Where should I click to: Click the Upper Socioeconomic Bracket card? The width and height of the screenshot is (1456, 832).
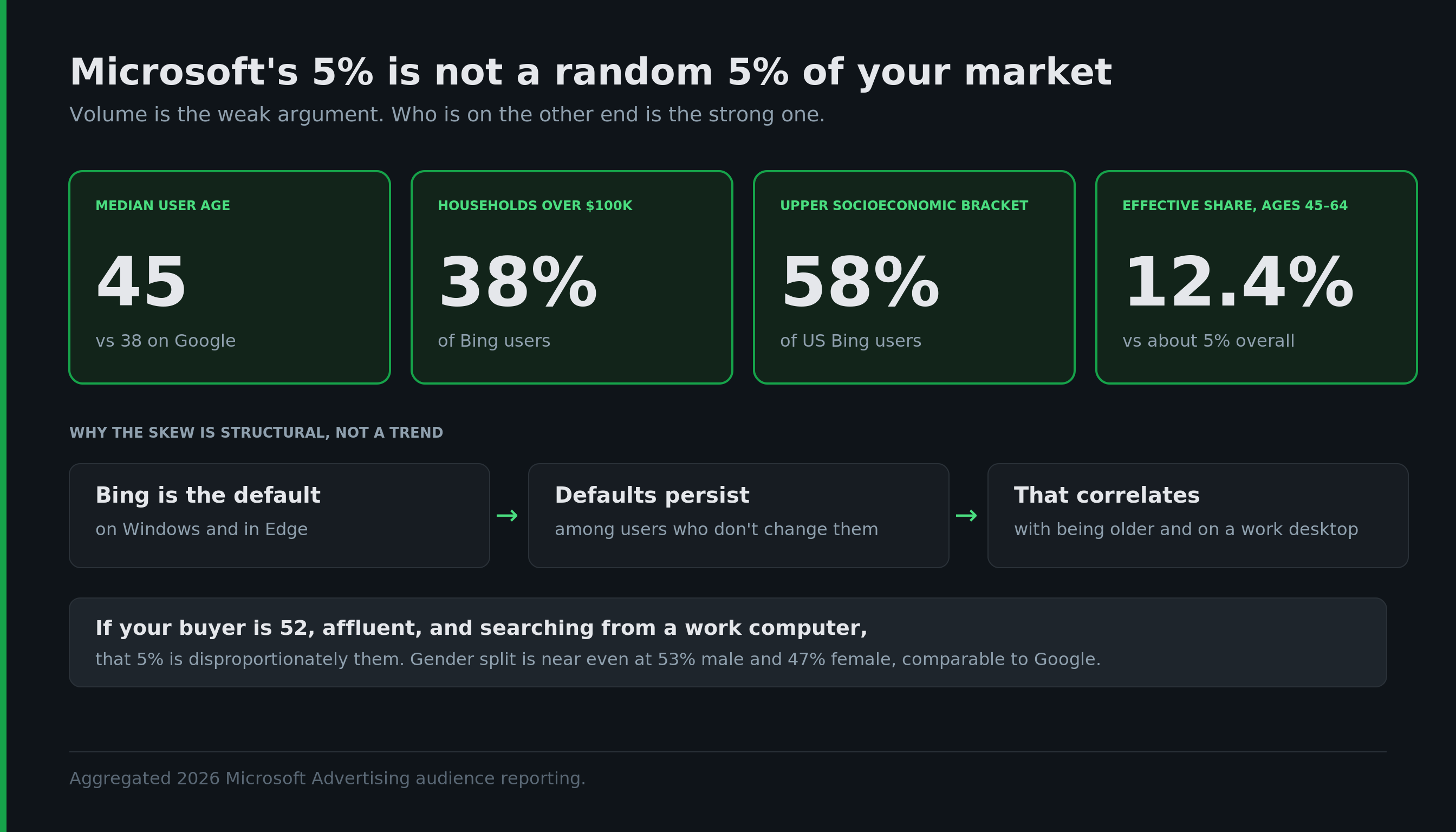click(x=914, y=277)
